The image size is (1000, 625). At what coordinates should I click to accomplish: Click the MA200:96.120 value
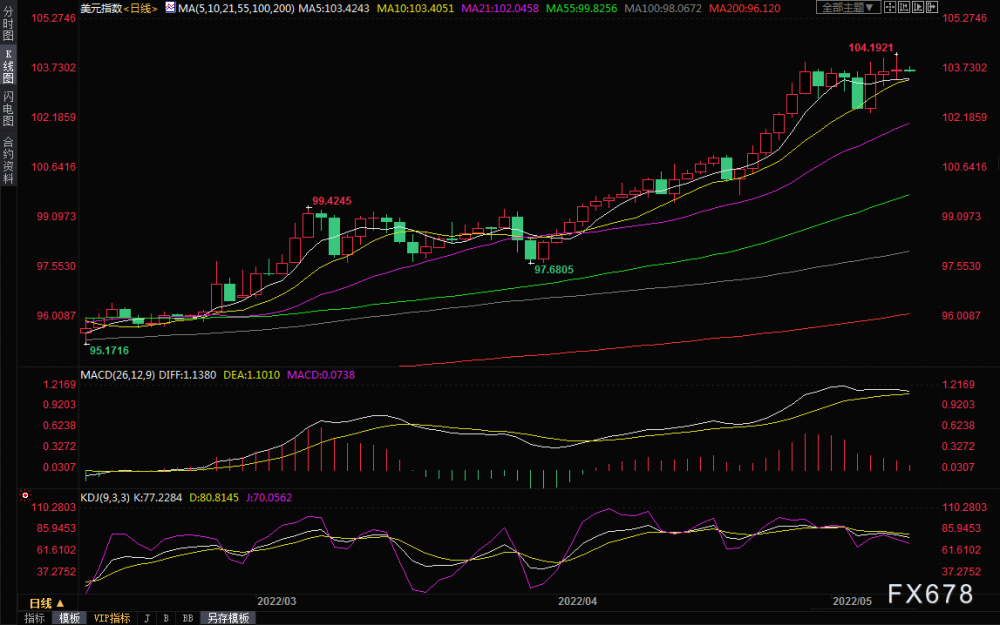pos(745,8)
